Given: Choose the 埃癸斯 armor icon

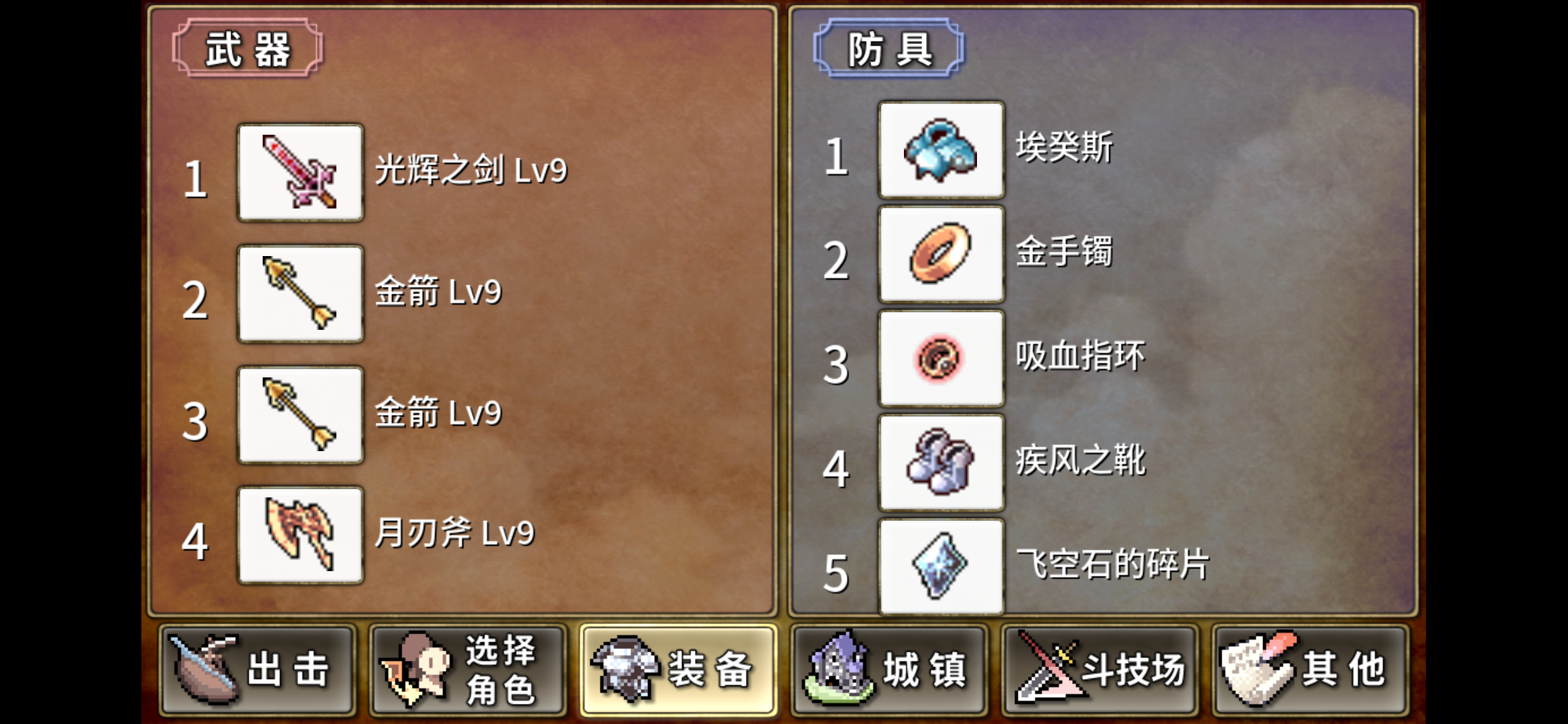Looking at the screenshot, I should 941,150.
